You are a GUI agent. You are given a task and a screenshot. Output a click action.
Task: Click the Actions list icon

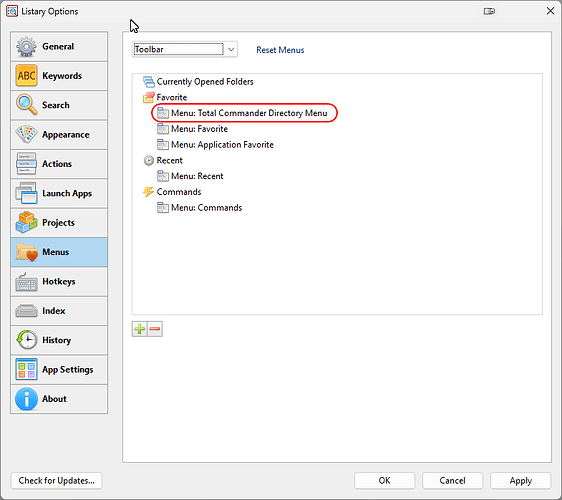(x=26, y=164)
